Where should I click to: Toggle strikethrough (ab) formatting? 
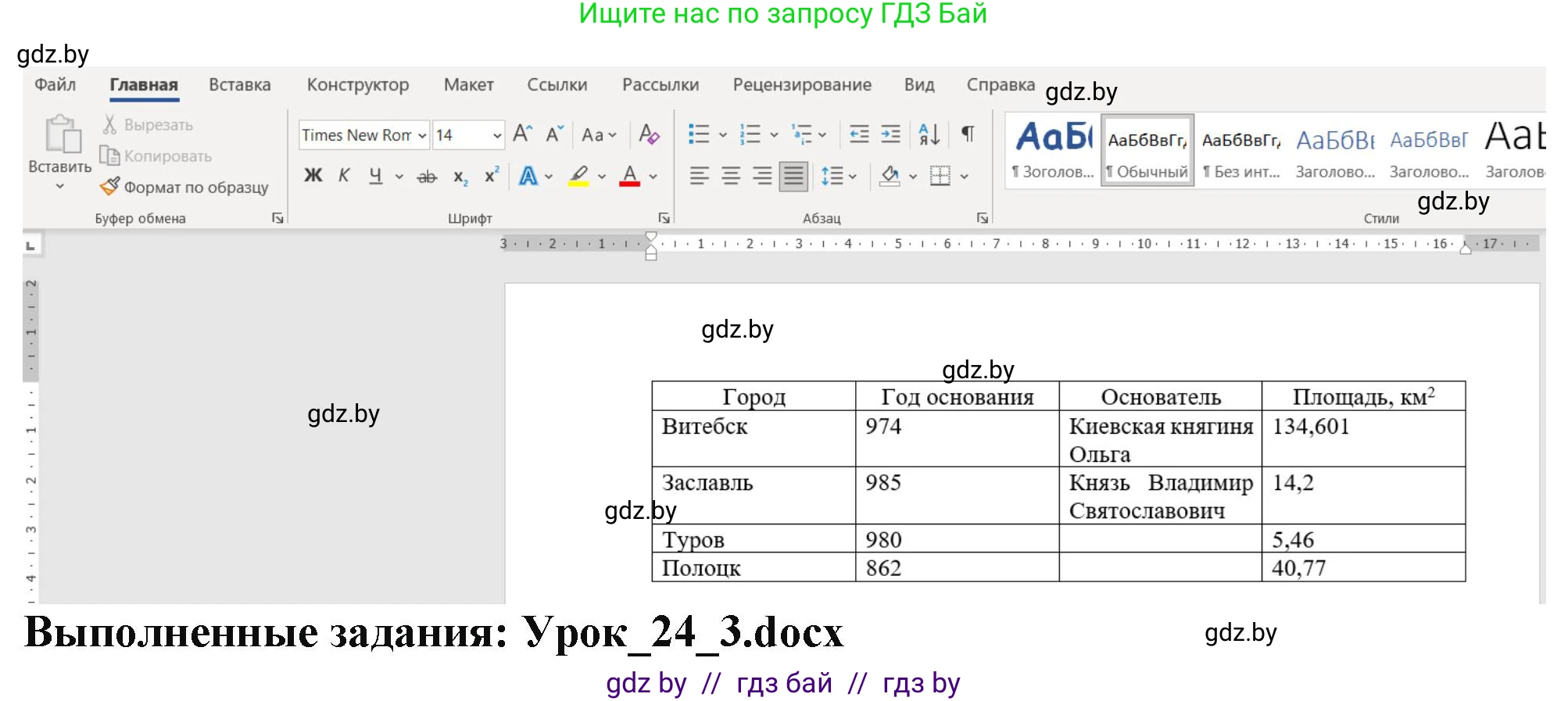[x=427, y=177]
